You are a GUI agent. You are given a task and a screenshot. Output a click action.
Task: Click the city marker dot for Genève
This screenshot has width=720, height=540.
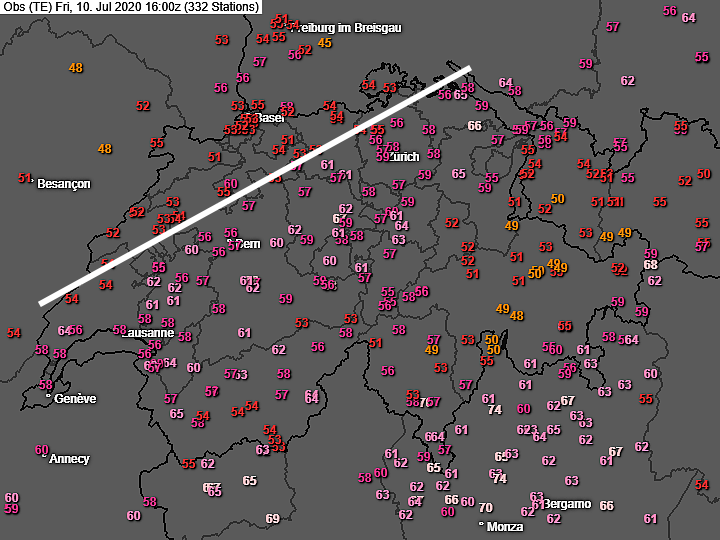[48, 395]
